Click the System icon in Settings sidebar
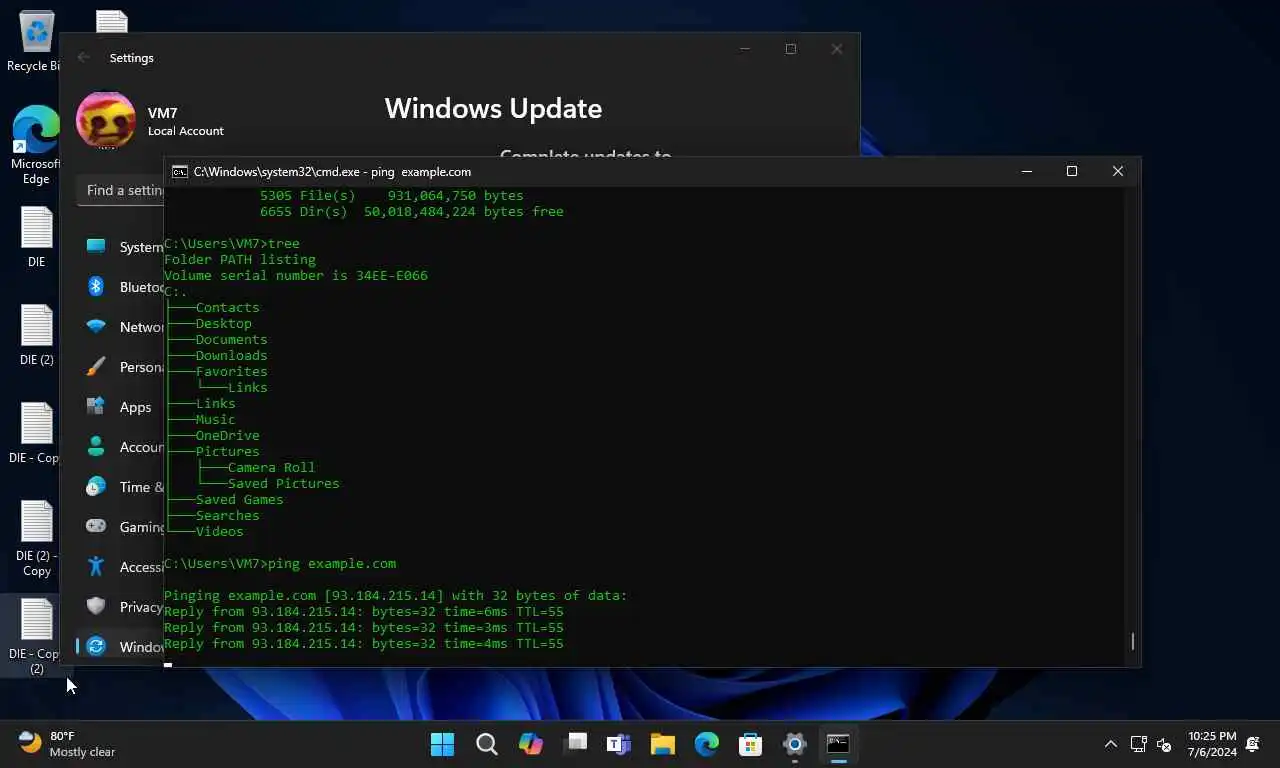 pyautogui.click(x=96, y=247)
